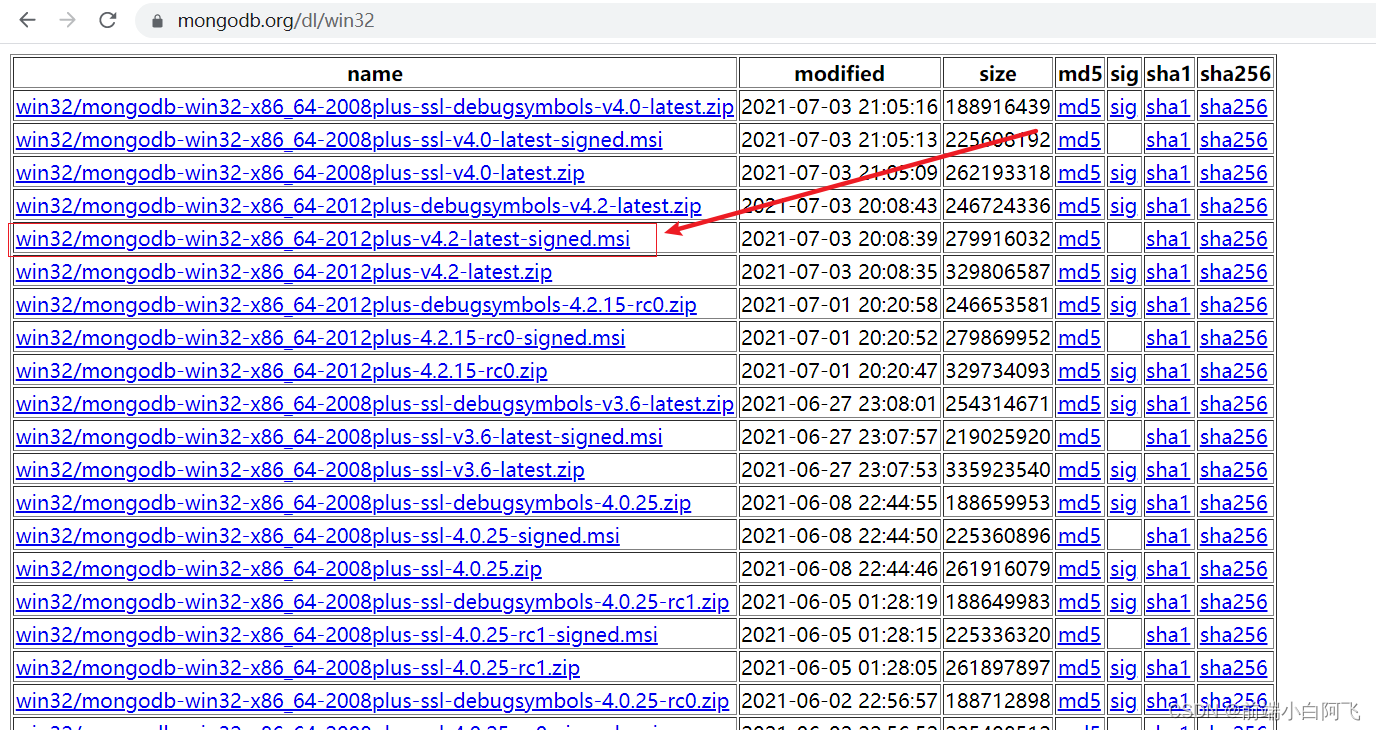Viewport: 1376px width, 730px height.
Task: Click sha256 link for debugsymbols-4.0.25.zip row
Action: [1234, 503]
